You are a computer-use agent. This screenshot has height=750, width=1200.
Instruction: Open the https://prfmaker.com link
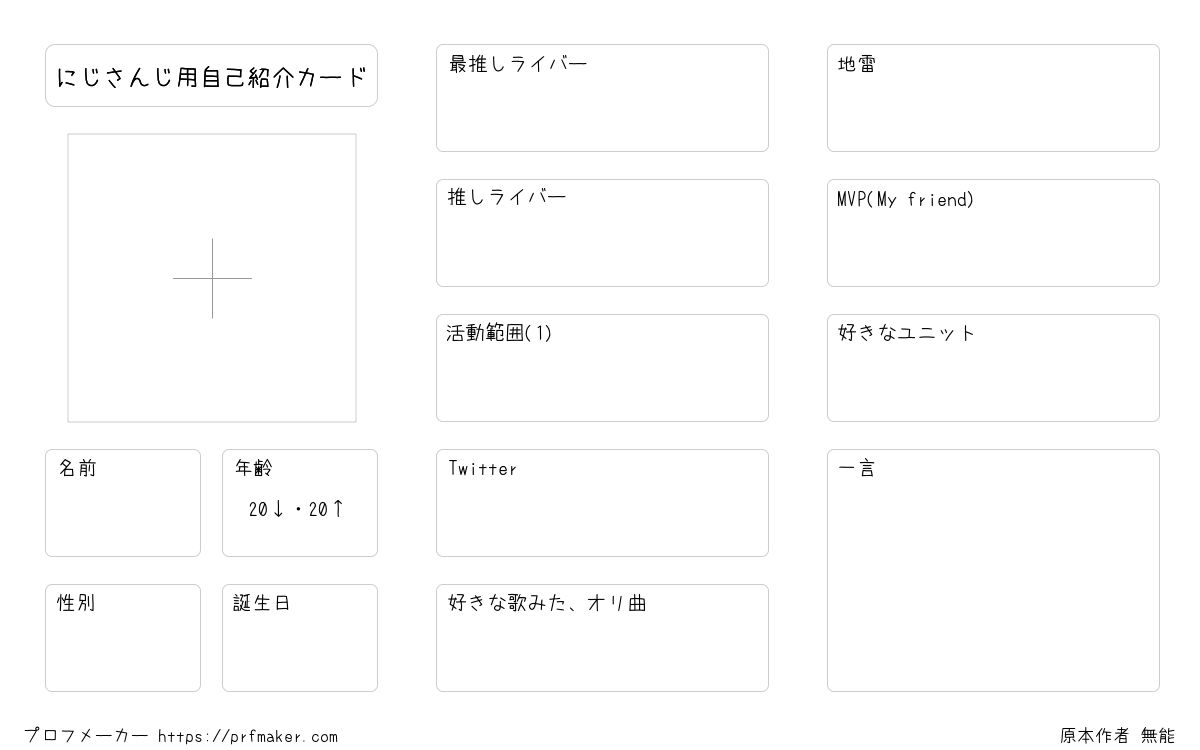[248, 737]
